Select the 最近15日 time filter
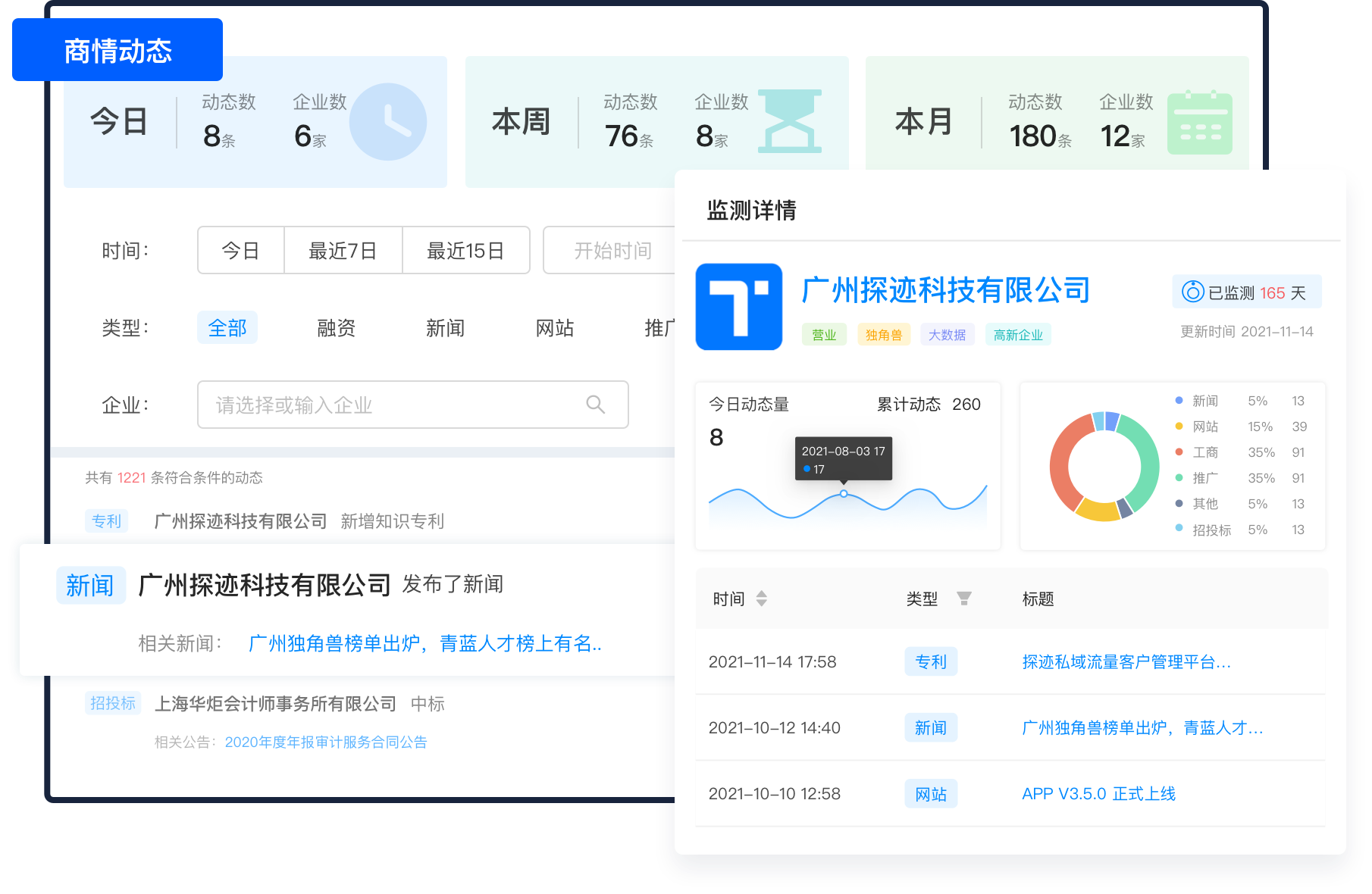This screenshot has height=894, width=1372. click(x=466, y=250)
